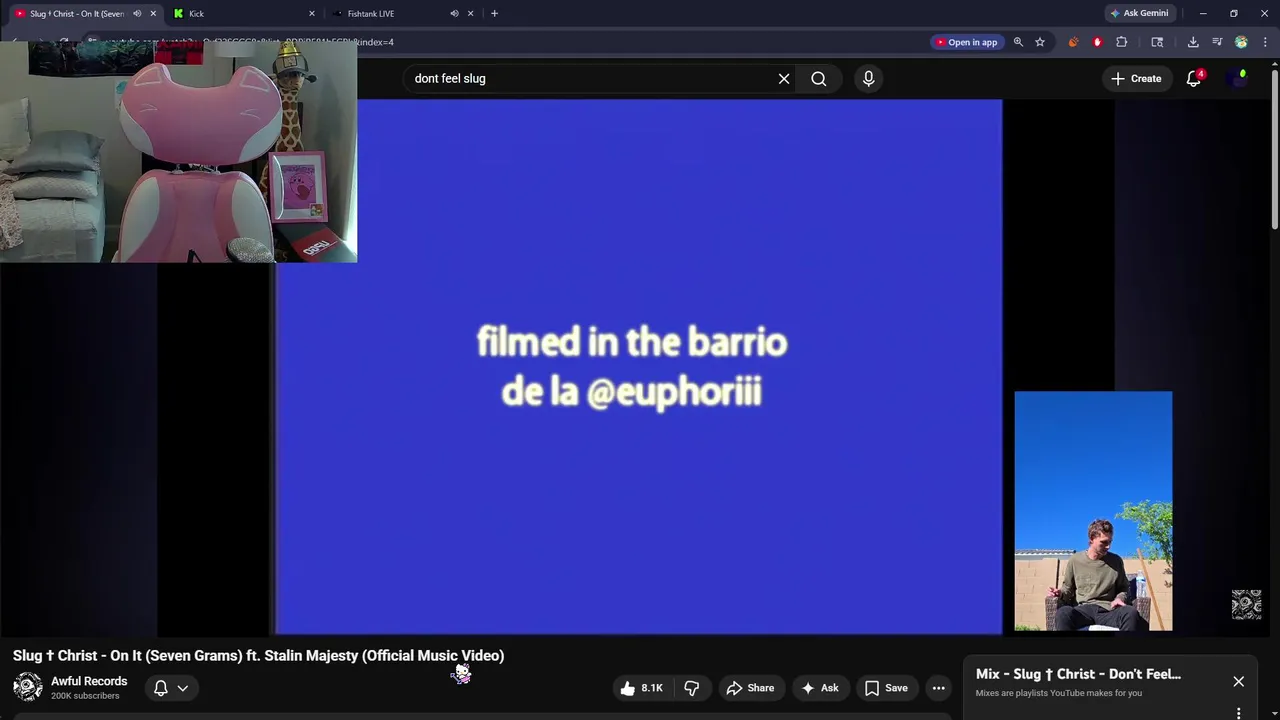
Task: Click the YouTube search magnifier button
Action: 819,78
